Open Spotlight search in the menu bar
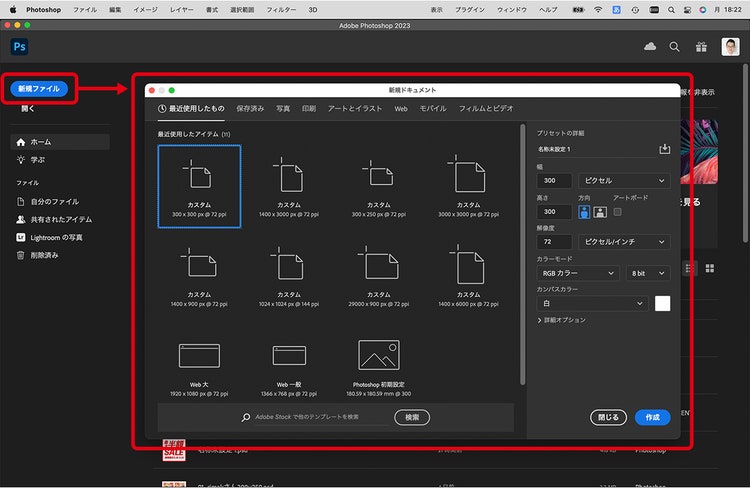Image resolution: width=750 pixels, height=488 pixels. point(672,10)
